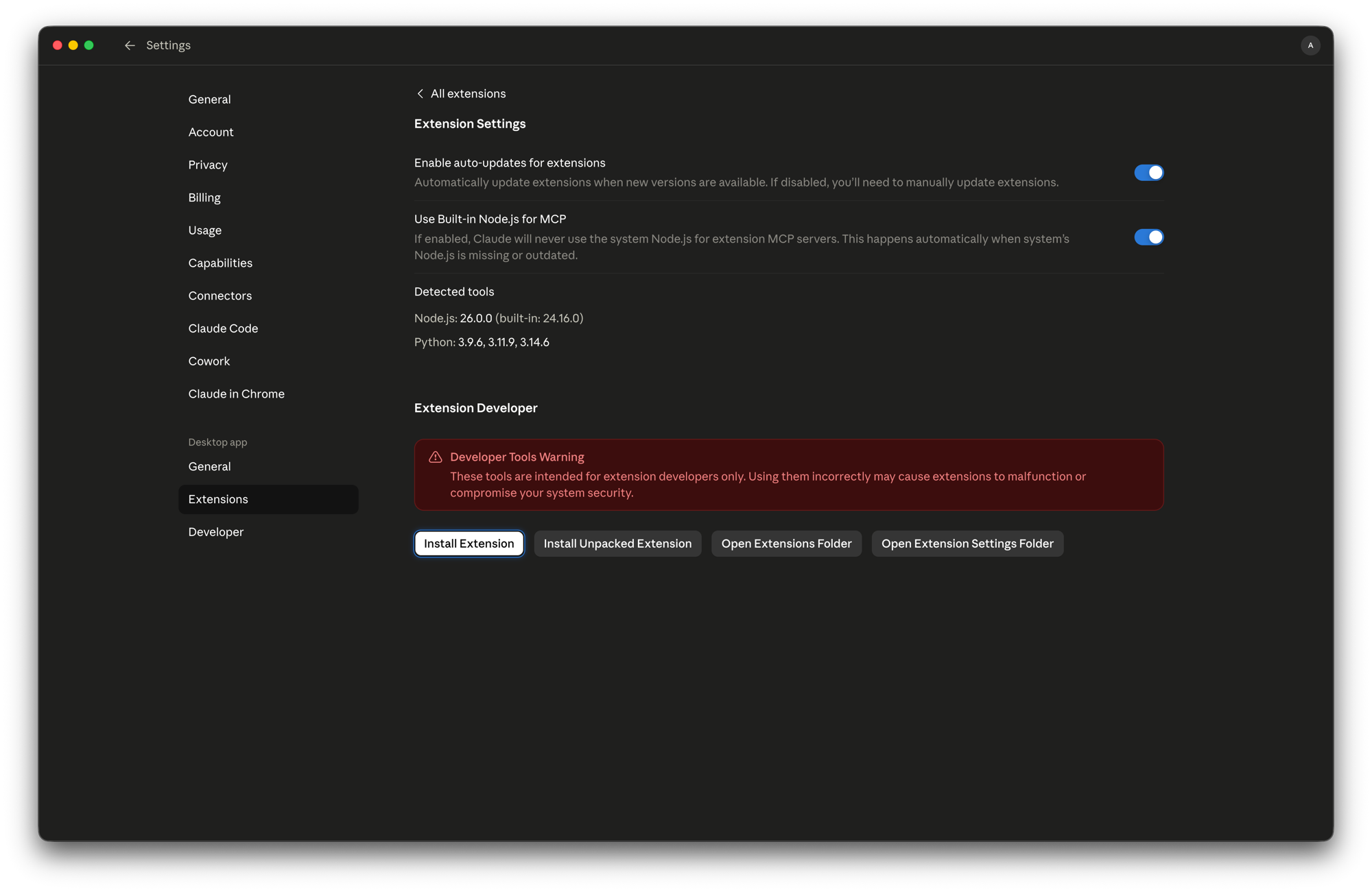Image resolution: width=1372 pixels, height=892 pixels.
Task: Open the Capabilities settings section
Action: (268, 263)
